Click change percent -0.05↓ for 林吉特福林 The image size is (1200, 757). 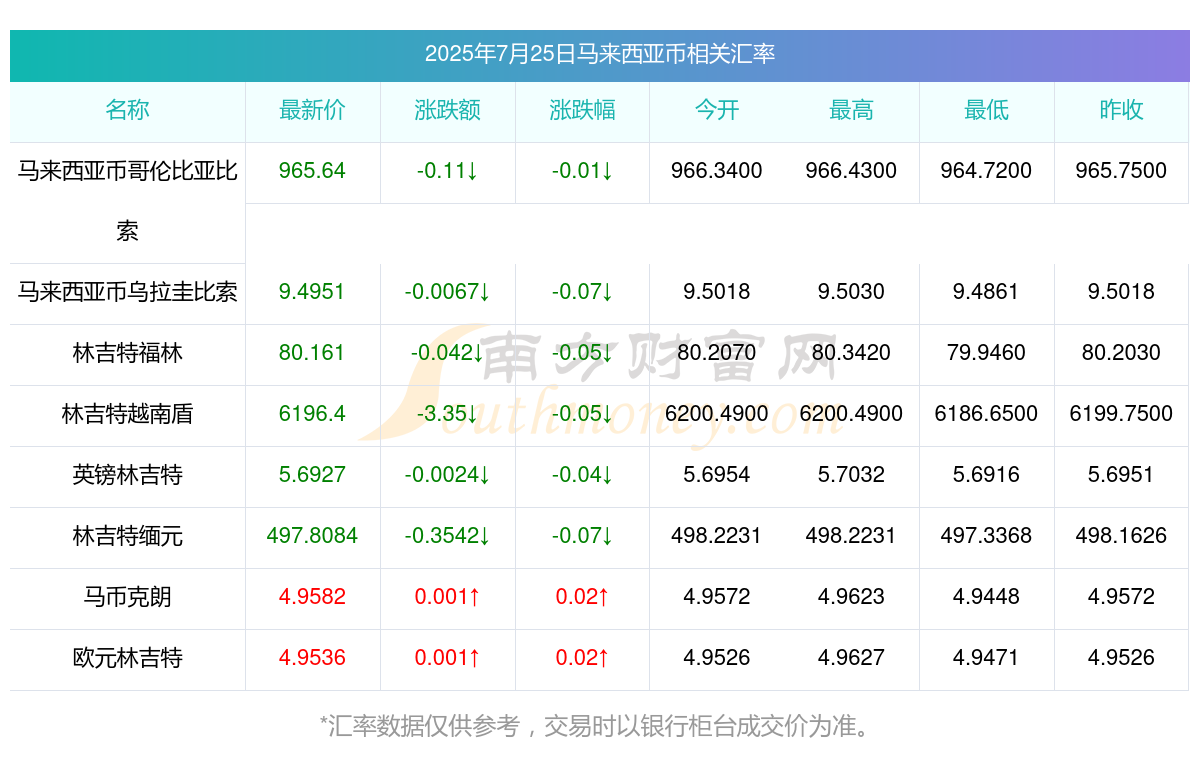point(582,353)
